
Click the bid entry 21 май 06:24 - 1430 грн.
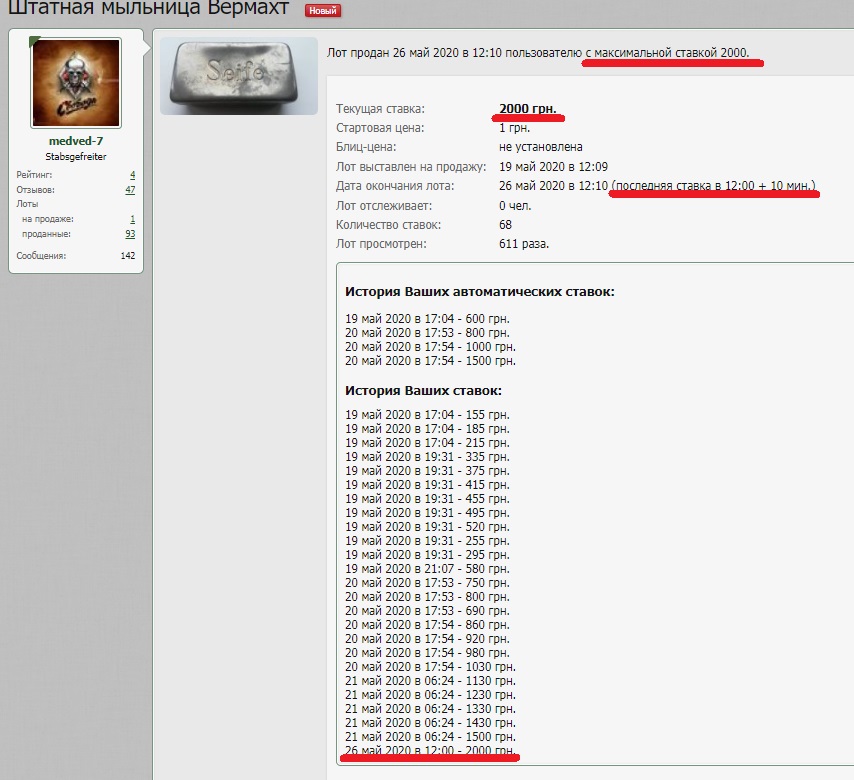coord(430,723)
